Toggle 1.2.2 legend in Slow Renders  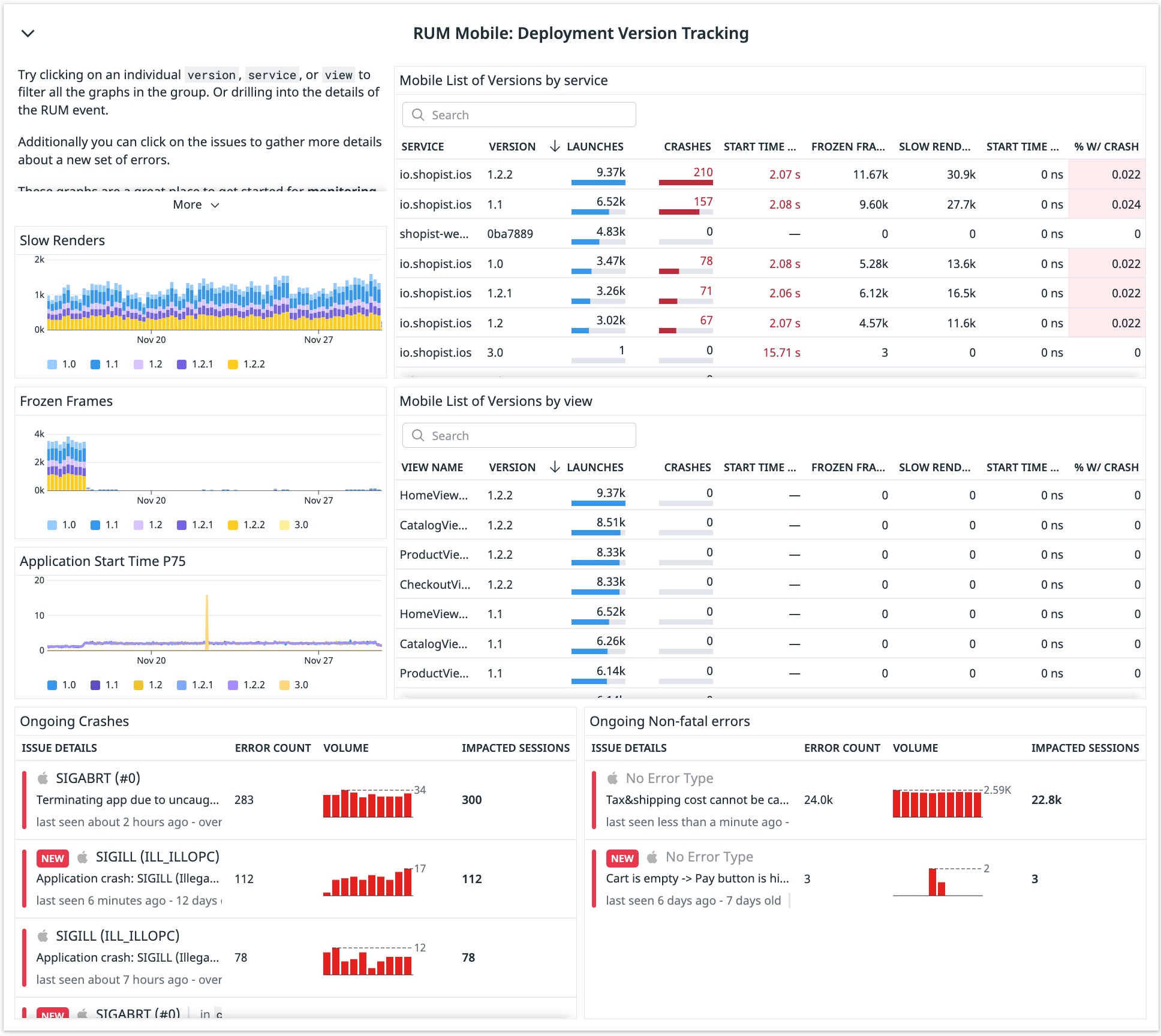[x=246, y=364]
